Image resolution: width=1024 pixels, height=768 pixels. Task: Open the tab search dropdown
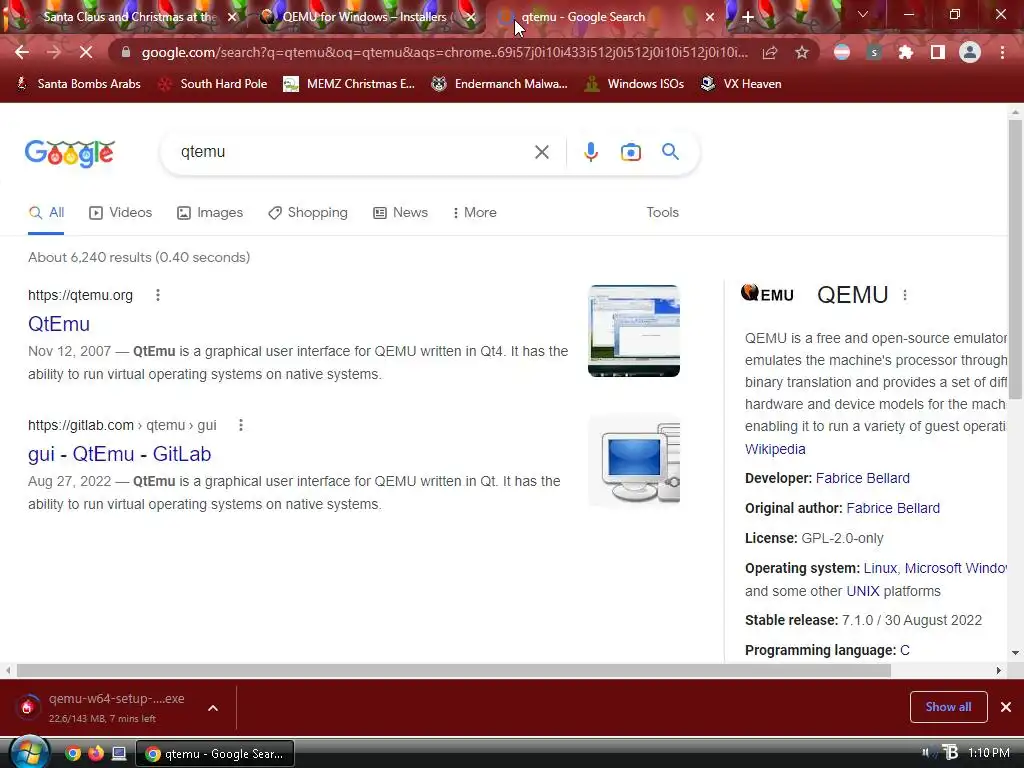(863, 14)
